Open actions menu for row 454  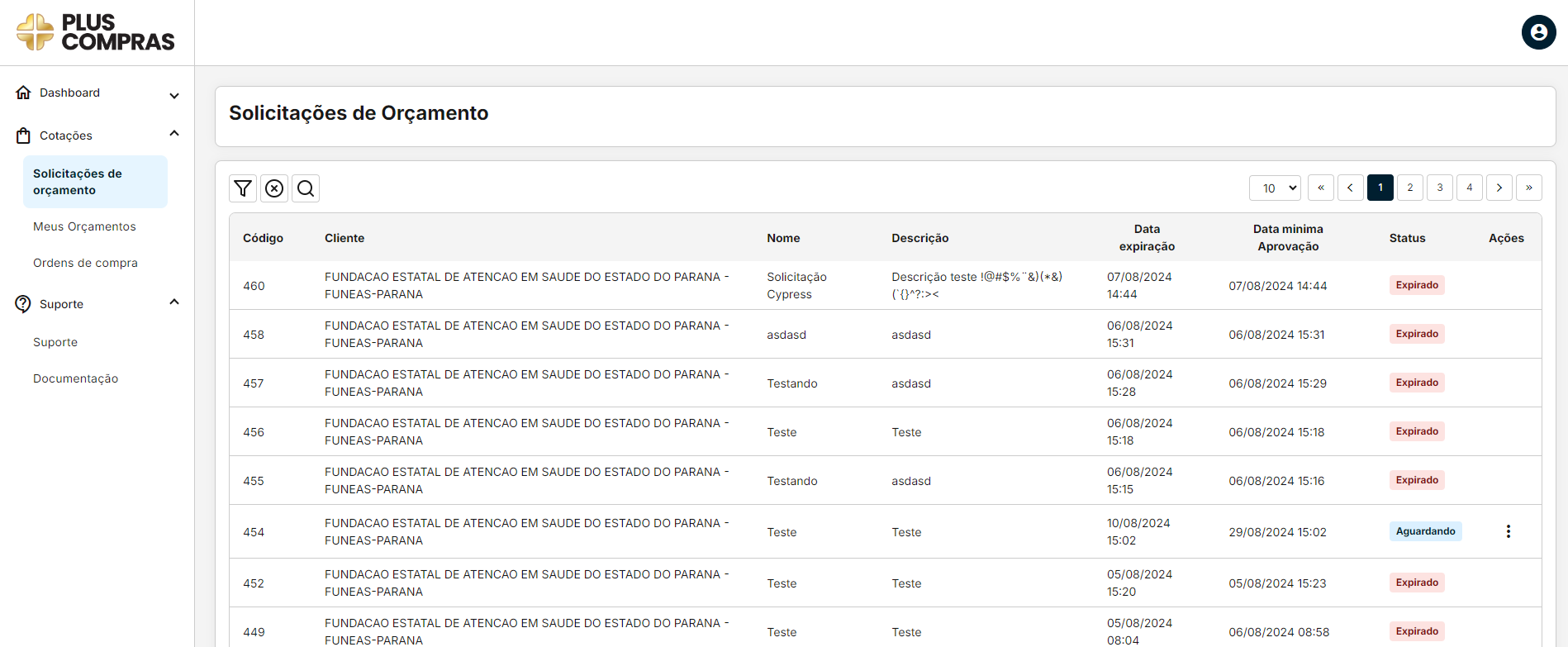coord(1508,531)
